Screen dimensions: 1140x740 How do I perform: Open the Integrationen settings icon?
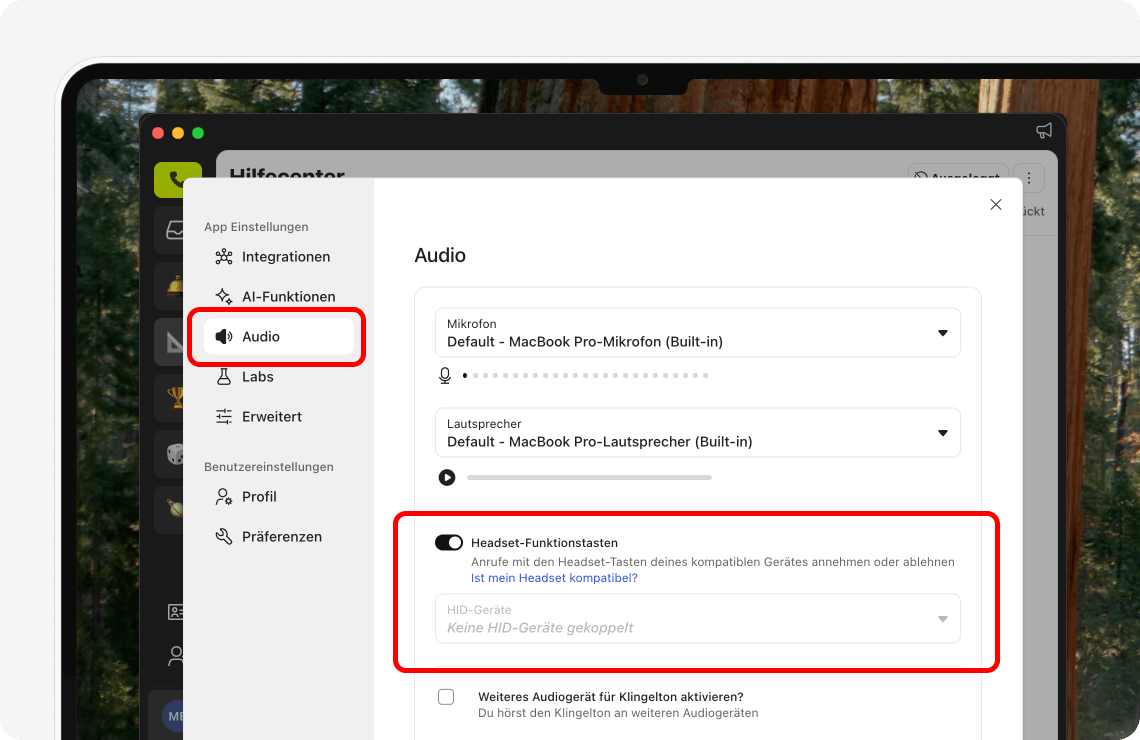(222, 256)
